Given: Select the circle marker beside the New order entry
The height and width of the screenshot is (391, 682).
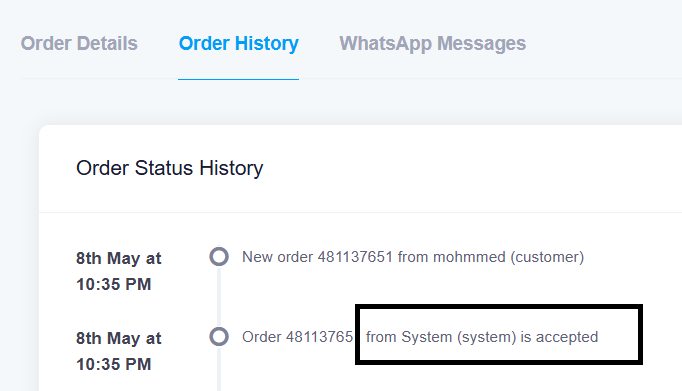Looking at the screenshot, I should tap(219, 257).
